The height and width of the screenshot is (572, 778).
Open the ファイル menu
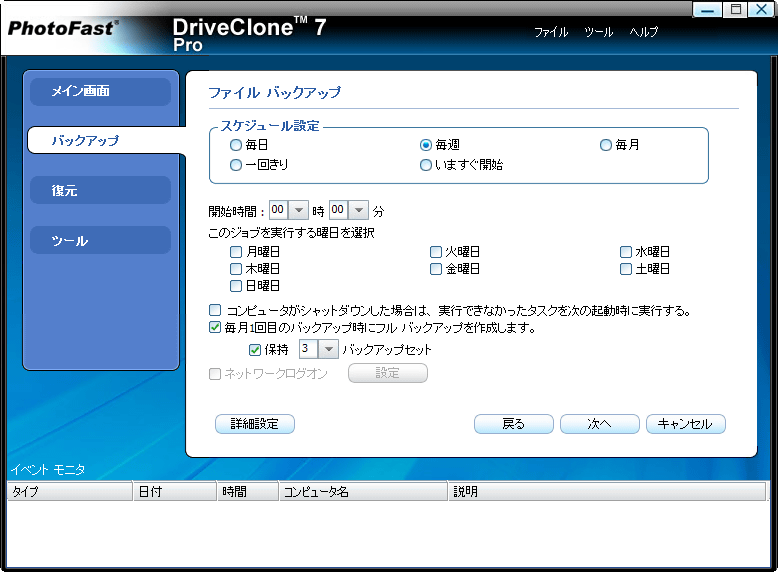click(x=551, y=32)
